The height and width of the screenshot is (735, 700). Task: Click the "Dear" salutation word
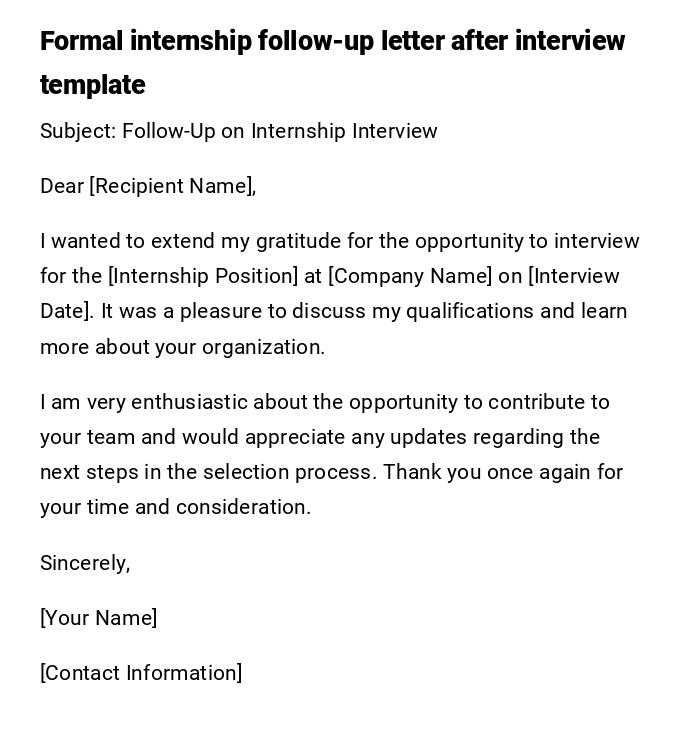pos(62,186)
